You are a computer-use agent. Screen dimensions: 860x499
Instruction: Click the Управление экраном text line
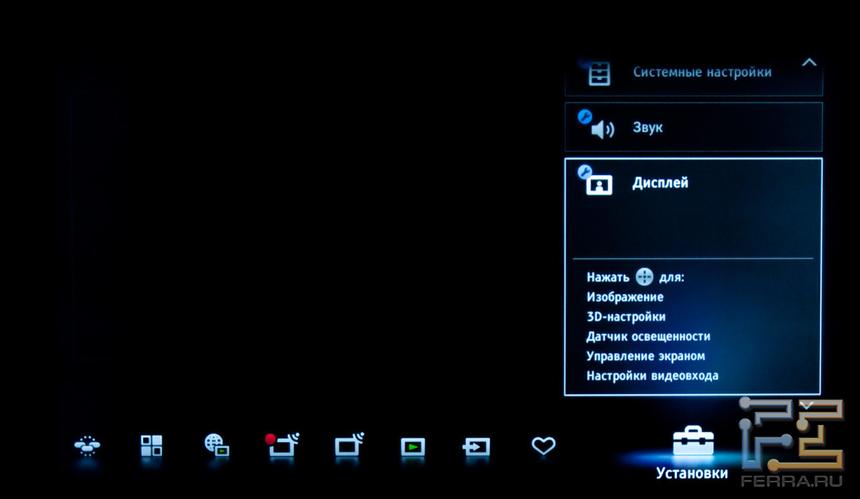[646, 356]
